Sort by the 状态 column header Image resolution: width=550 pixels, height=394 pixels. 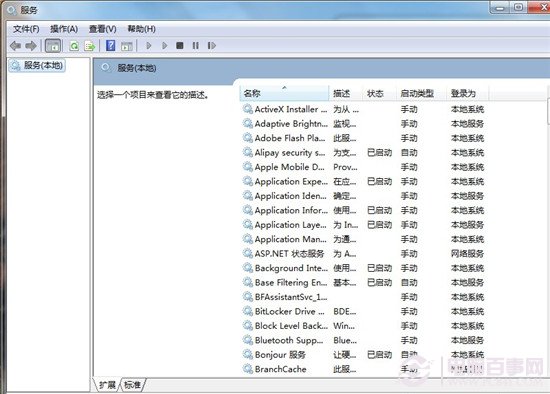click(x=379, y=93)
